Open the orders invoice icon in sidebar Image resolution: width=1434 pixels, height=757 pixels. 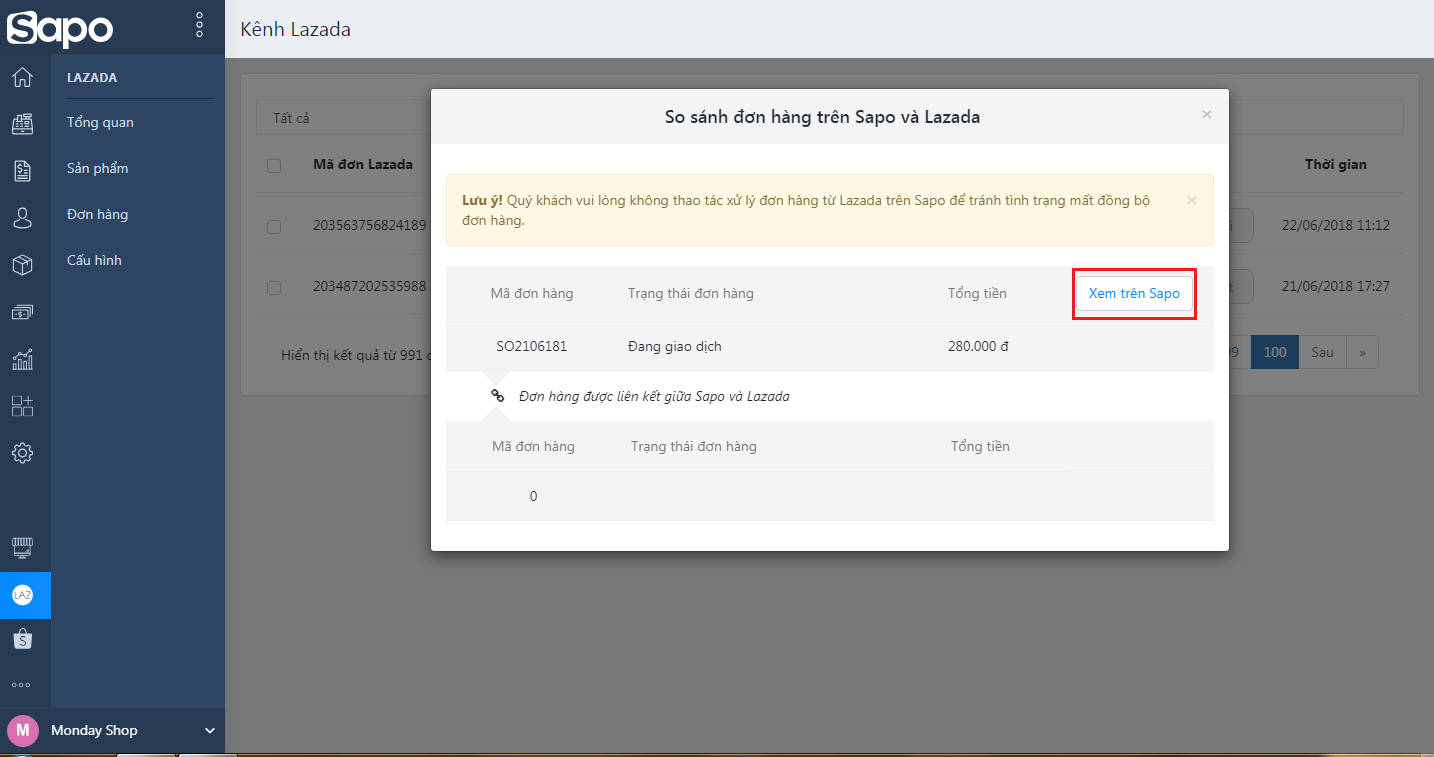[x=22, y=171]
